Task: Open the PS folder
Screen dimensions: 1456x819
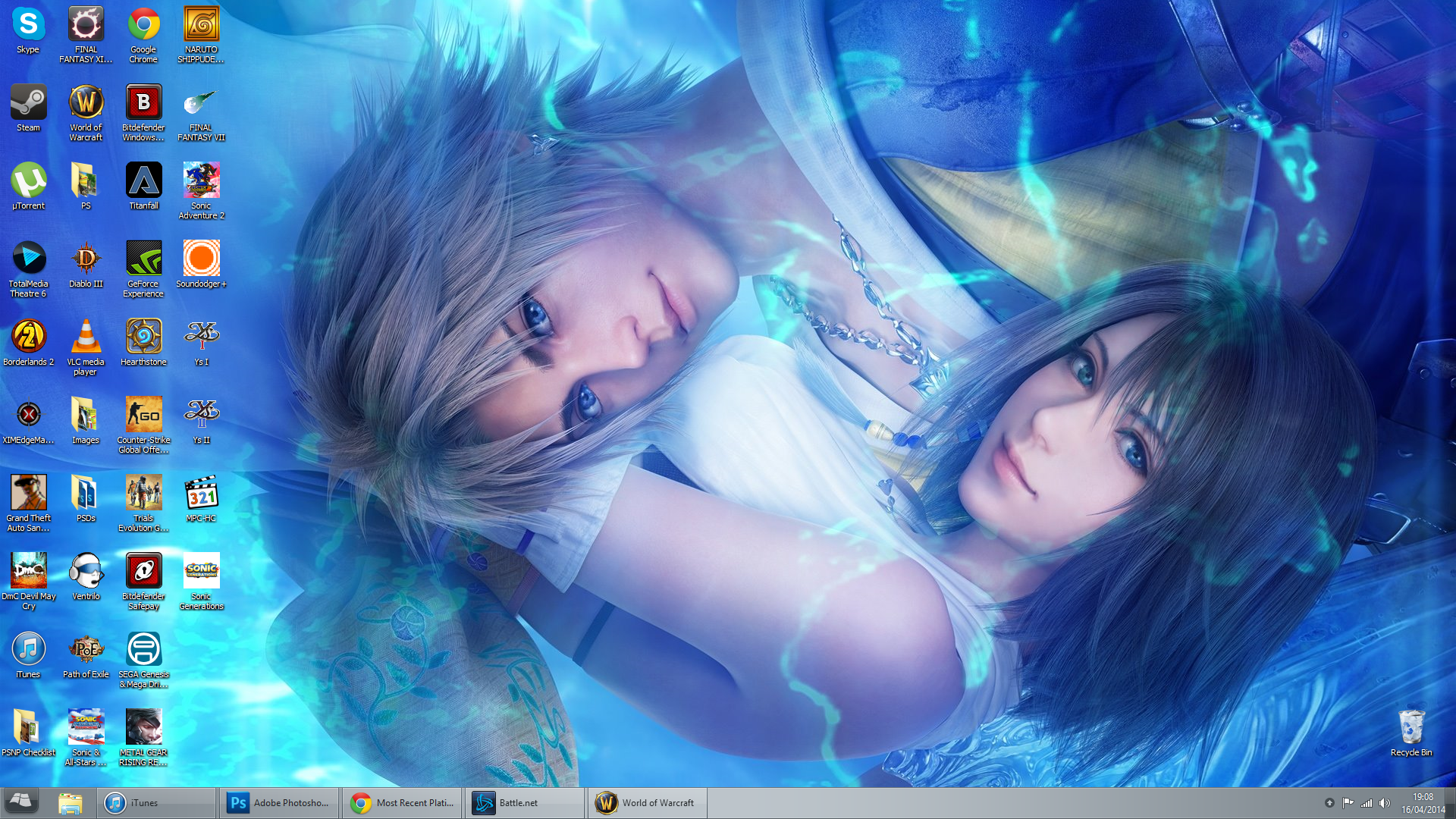Action: point(86,187)
